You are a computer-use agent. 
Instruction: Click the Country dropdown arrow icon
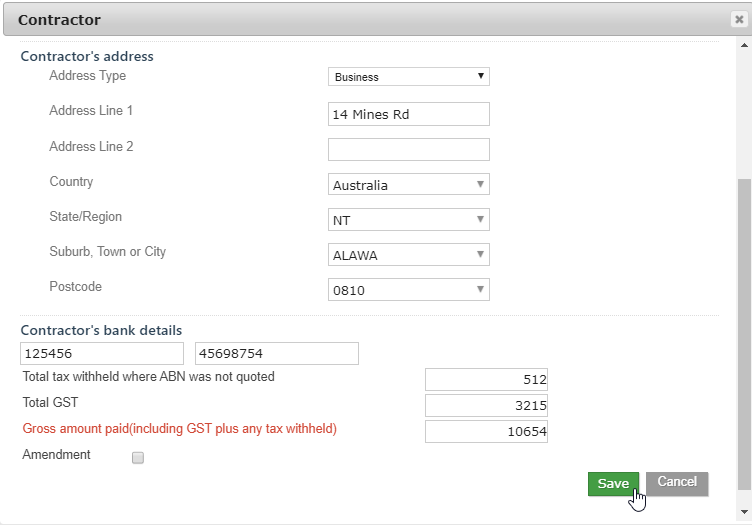tap(480, 185)
